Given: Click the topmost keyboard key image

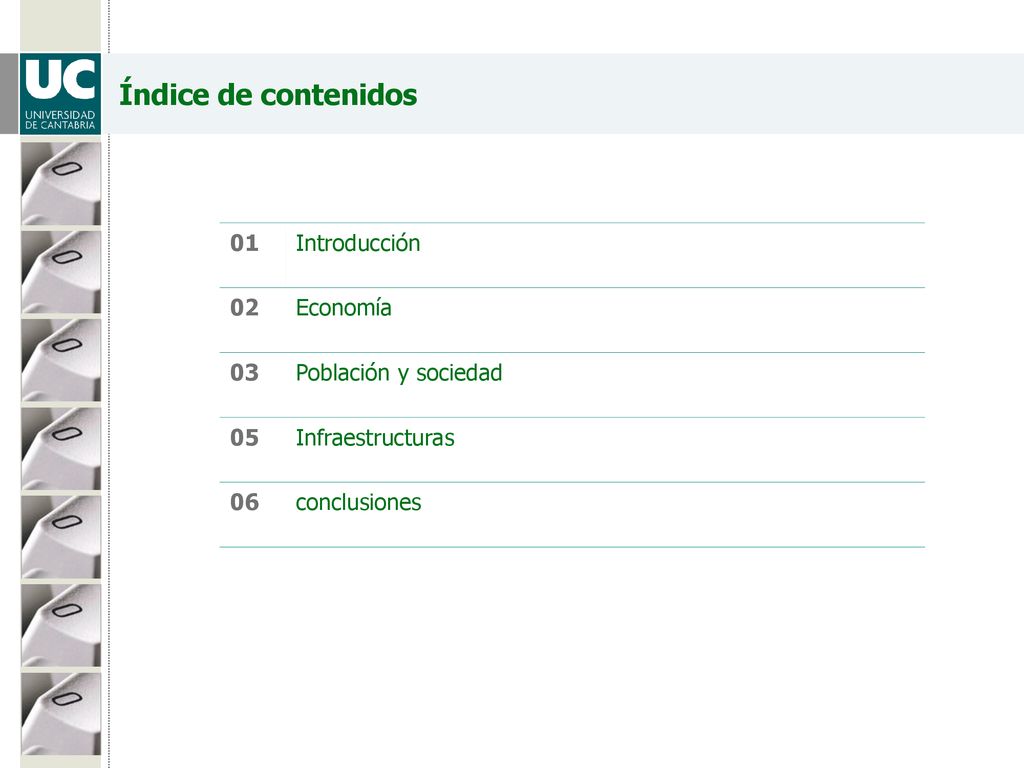Looking at the screenshot, I should tap(61, 184).
